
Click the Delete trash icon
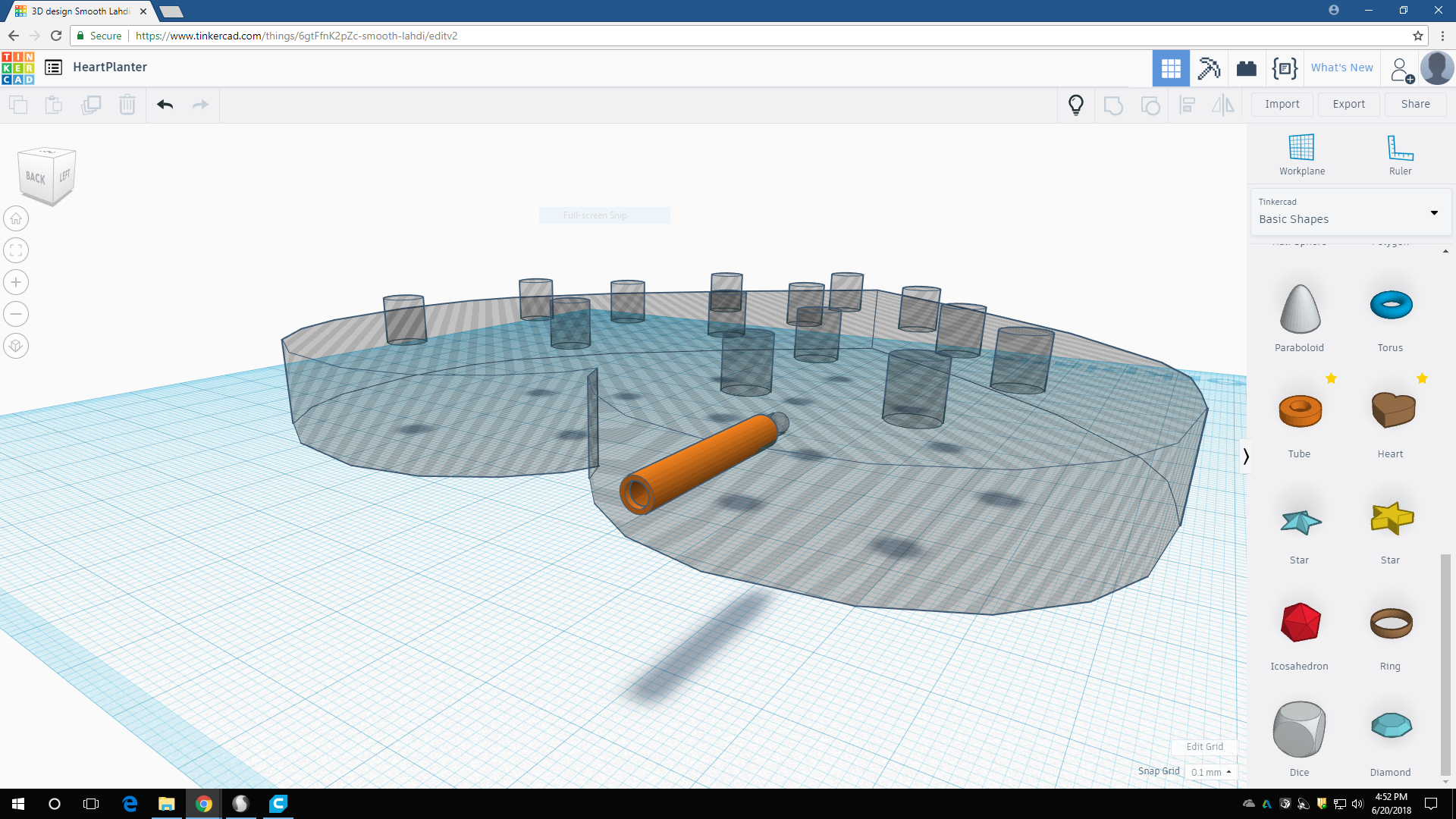(127, 105)
